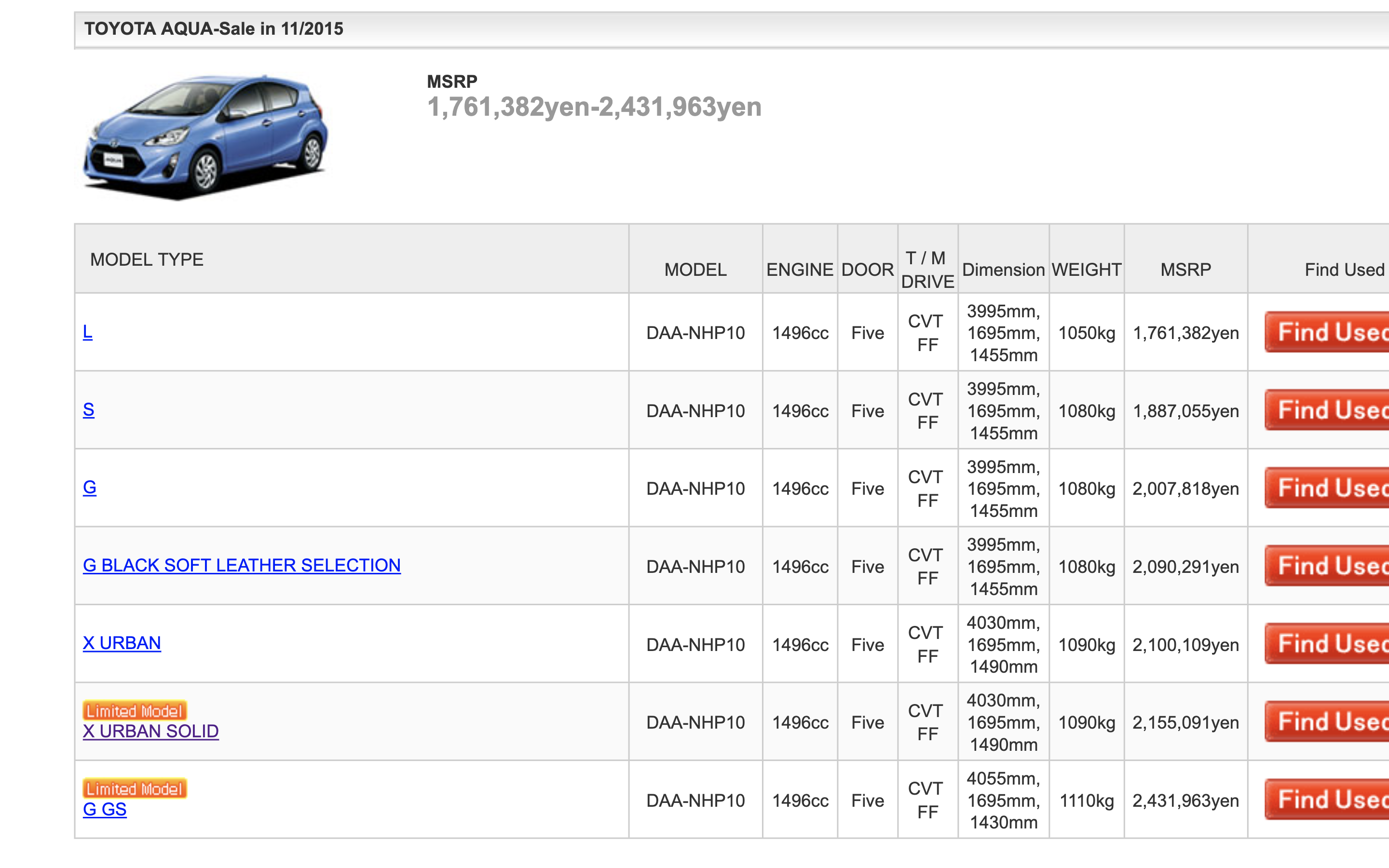Click the 2,090,291yen MSRP cell

1186,567
